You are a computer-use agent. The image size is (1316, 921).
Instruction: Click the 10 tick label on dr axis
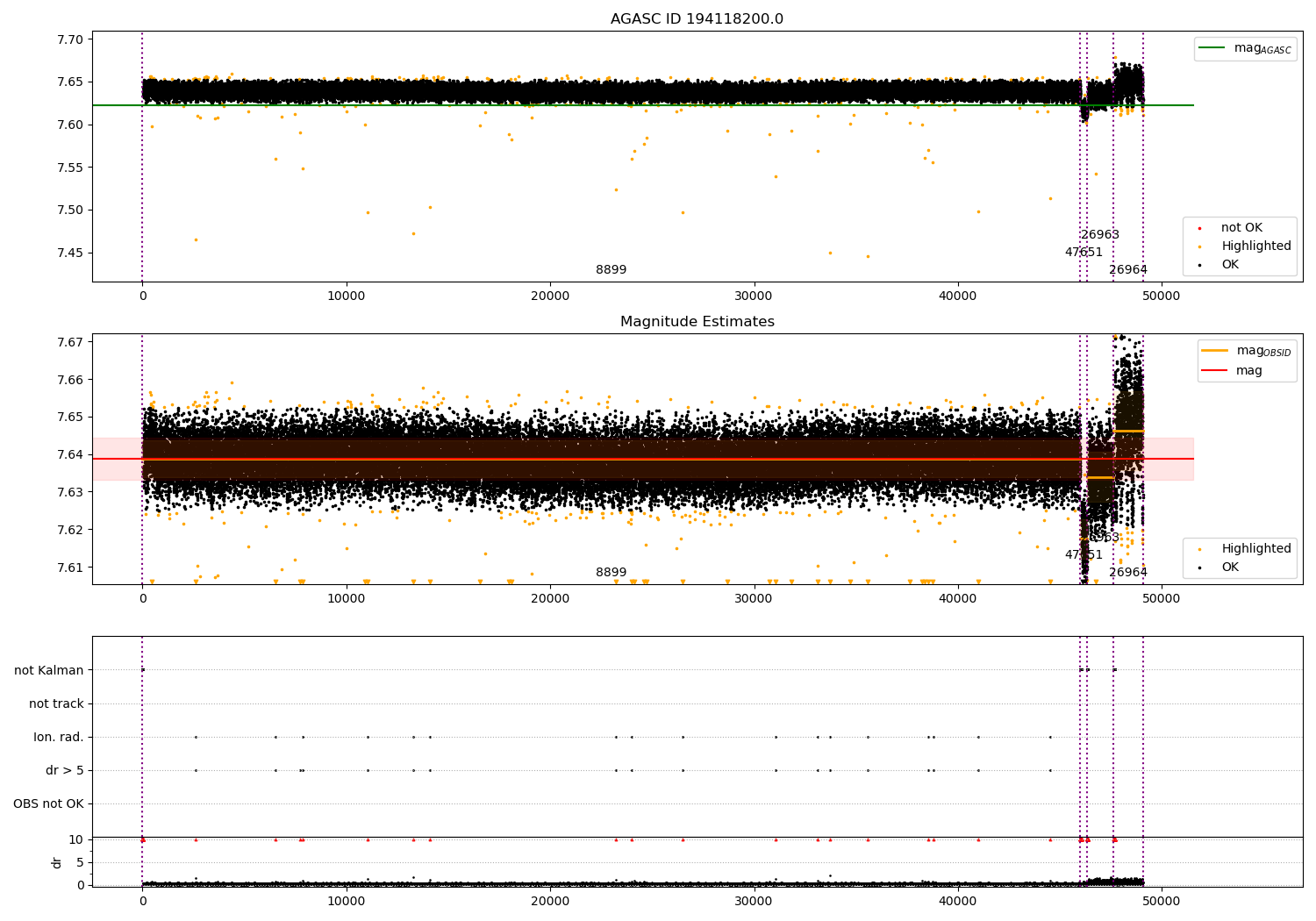click(76, 840)
